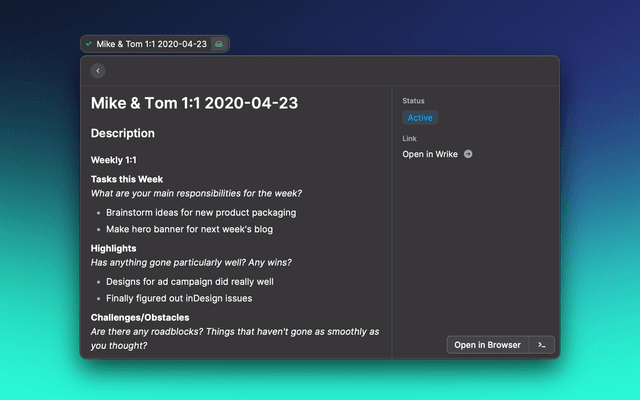Screen dimensions: 640x400
Task: Go back using the chevron button
Action: coord(98,71)
